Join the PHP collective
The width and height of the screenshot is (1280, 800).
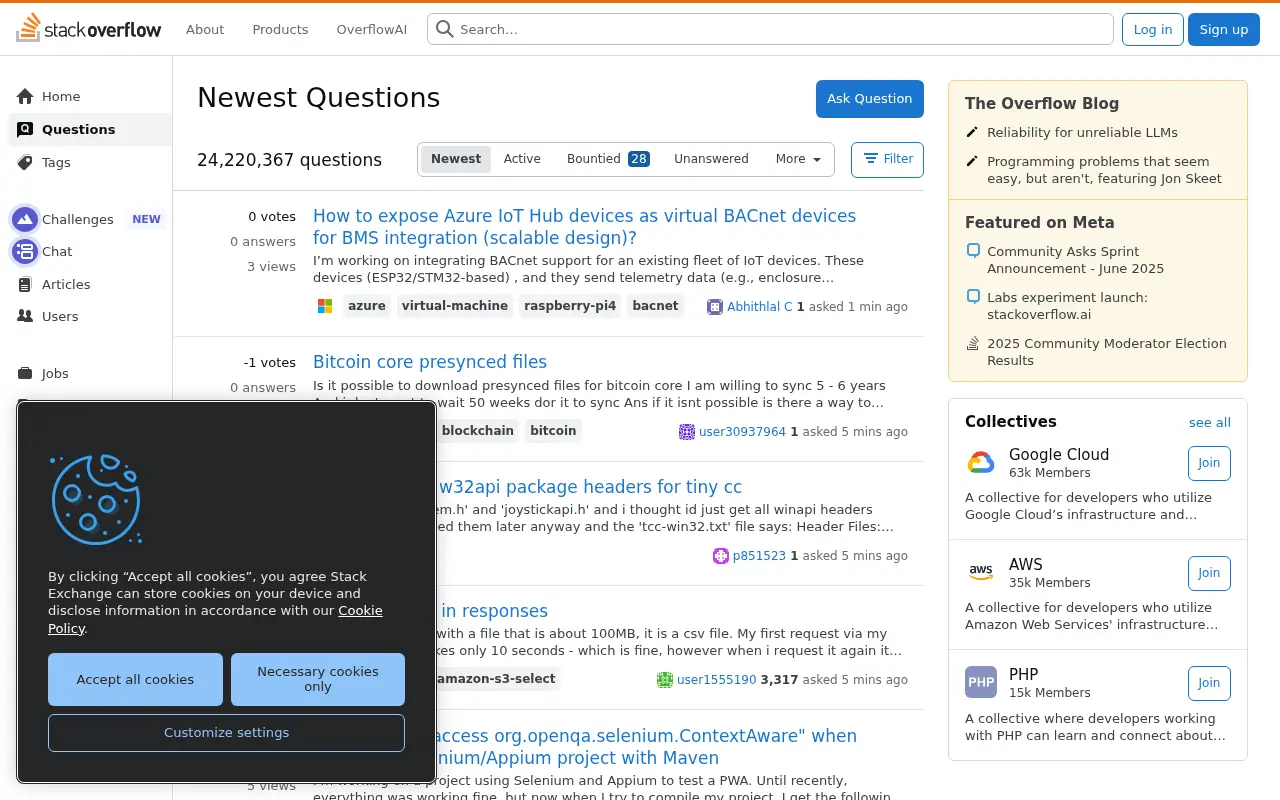(x=1209, y=683)
